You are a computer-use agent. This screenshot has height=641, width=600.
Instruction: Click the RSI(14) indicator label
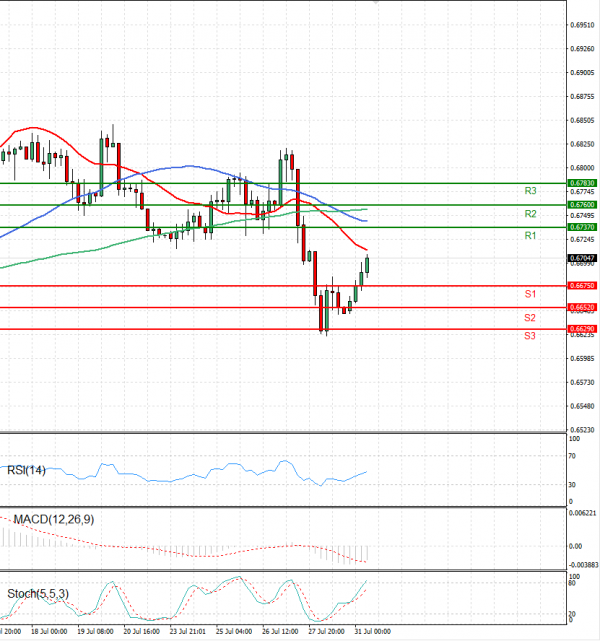pyautogui.click(x=26, y=471)
